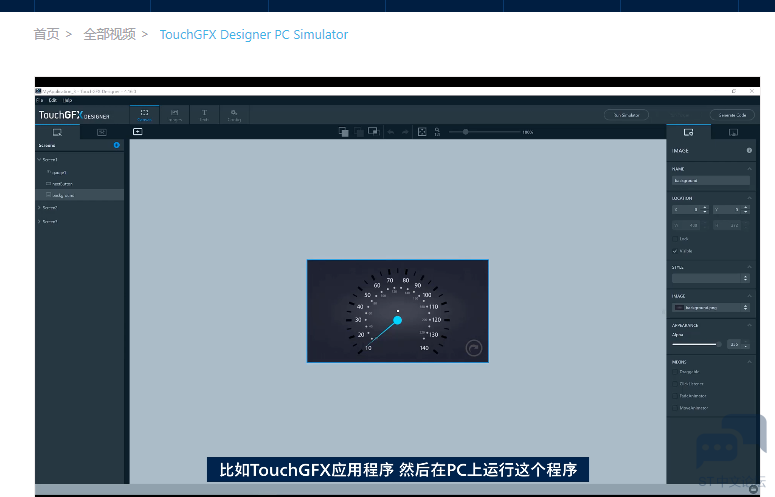This screenshot has width=775, height=497.
Task: Click the send backward icon
Action: (x=359, y=132)
